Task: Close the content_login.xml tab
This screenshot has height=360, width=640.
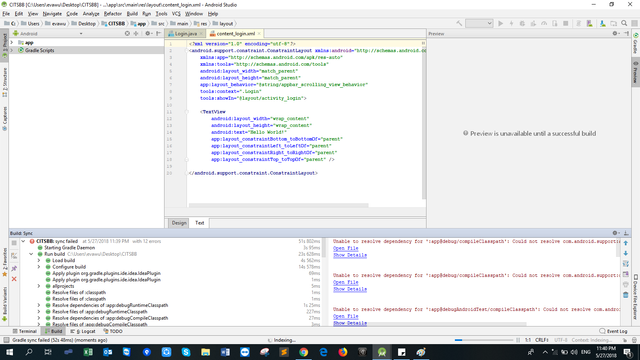Action: click(259, 33)
